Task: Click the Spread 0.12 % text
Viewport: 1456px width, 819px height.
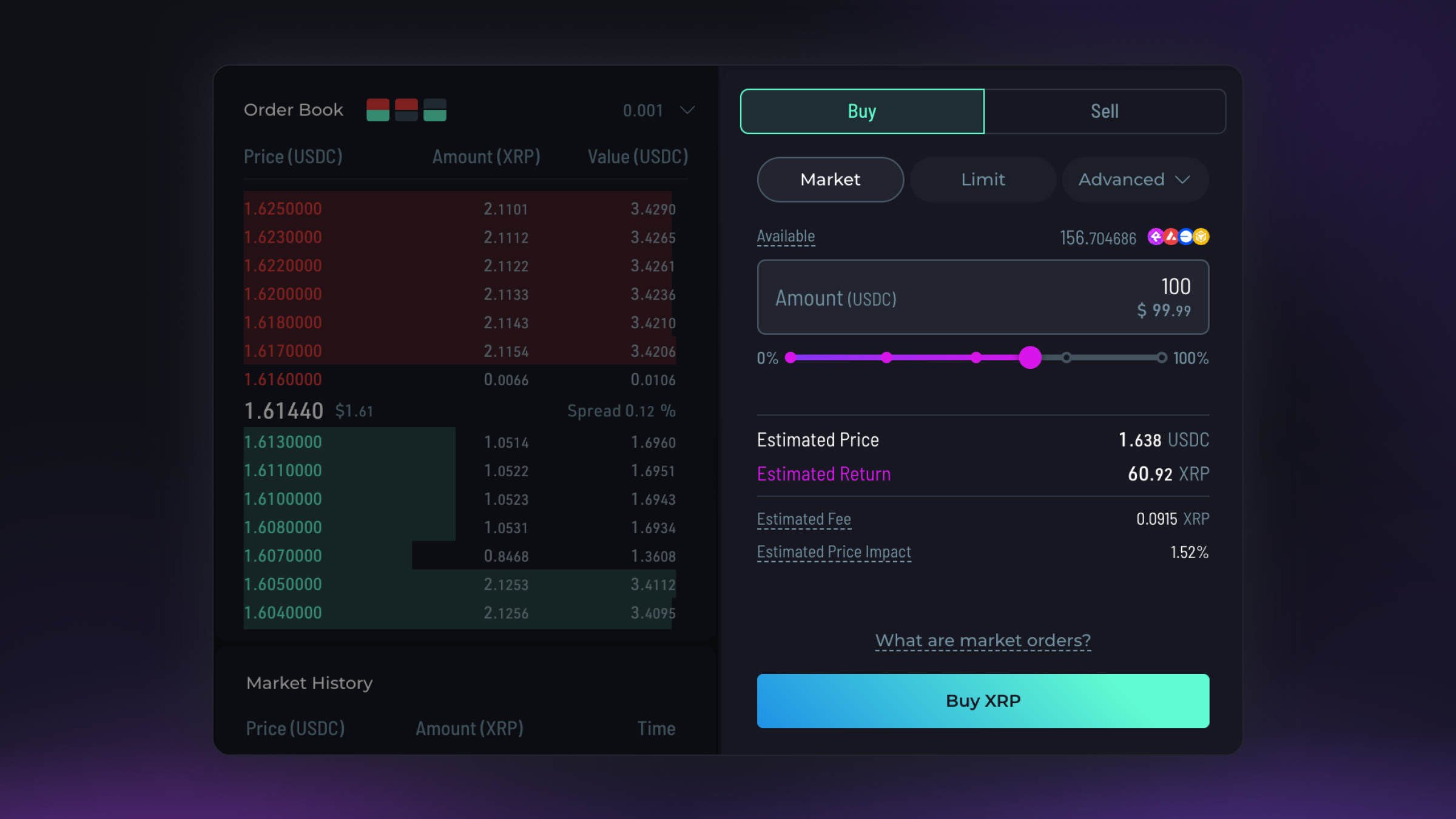Action: tap(621, 411)
